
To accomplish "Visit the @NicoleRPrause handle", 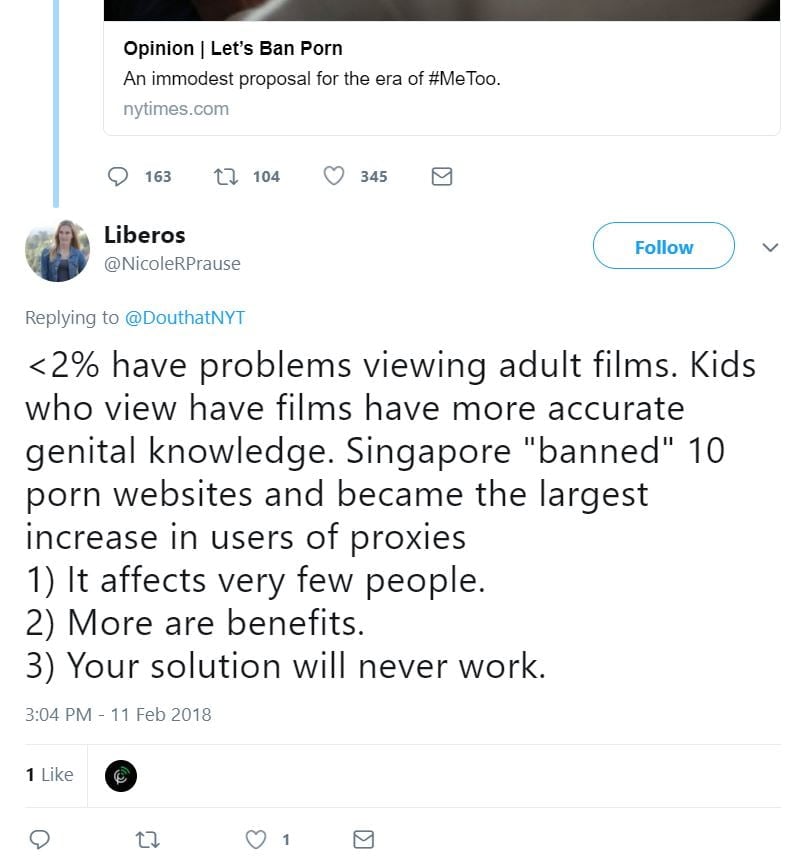I will click(172, 263).
